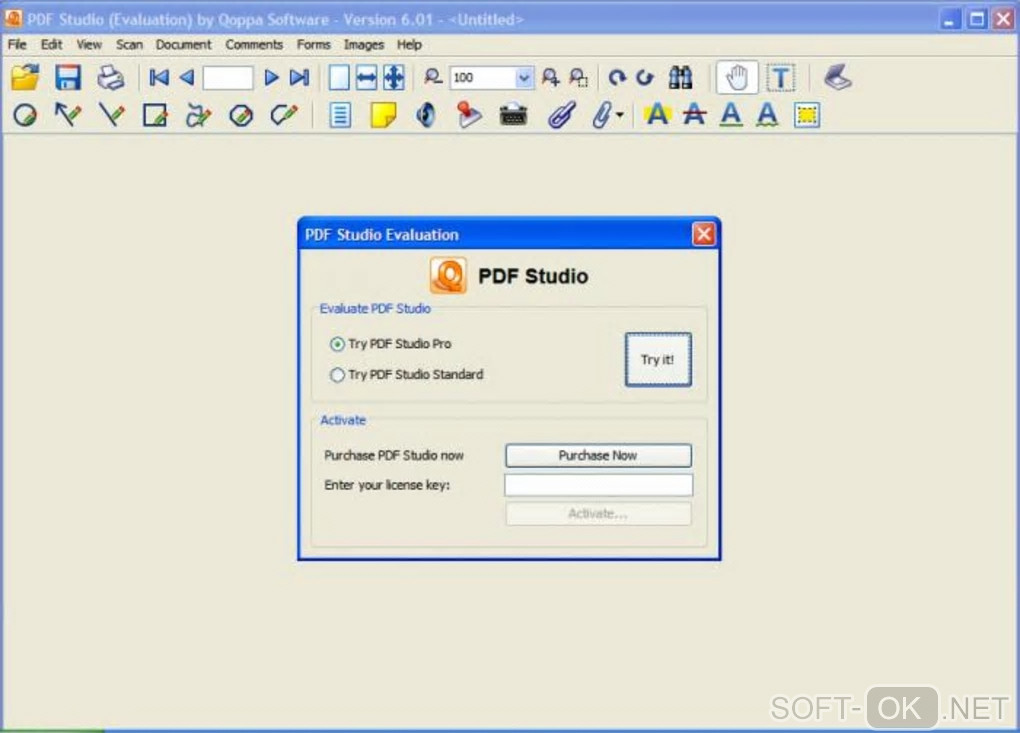1020x733 pixels.
Task: Select Try PDF Studio Pro option
Action: click(x=390, y=343)
